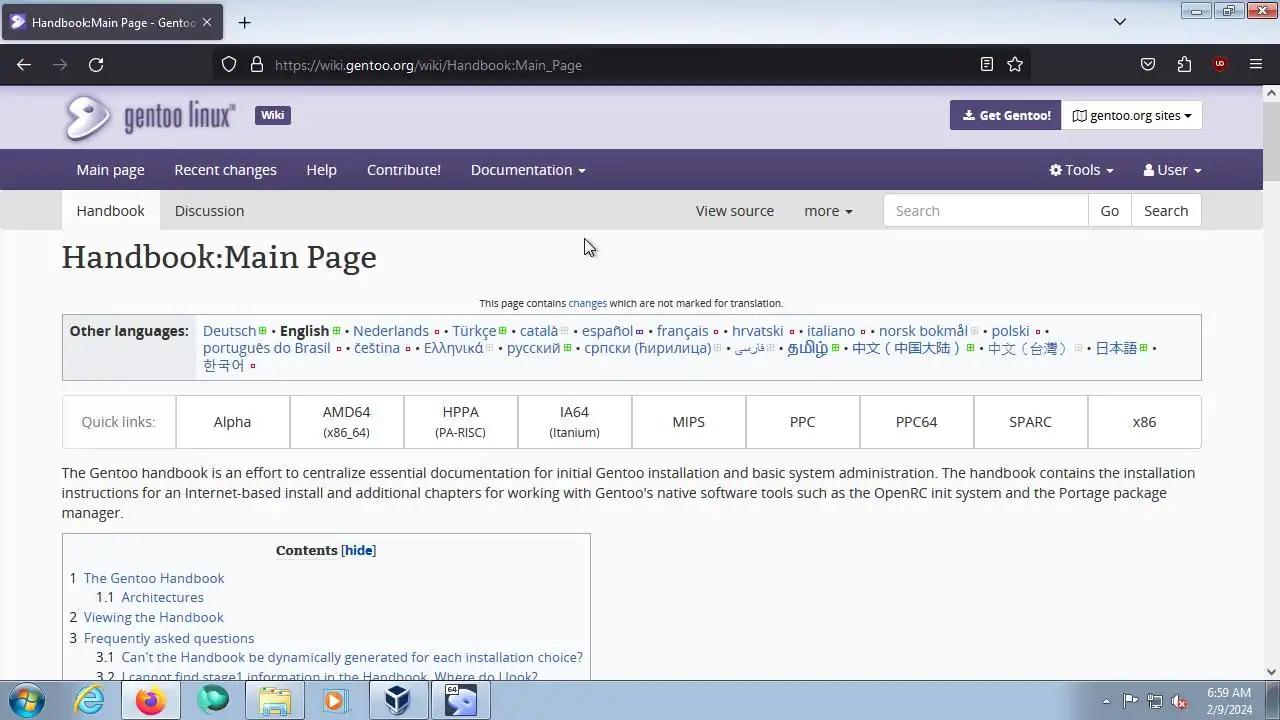Open the Main page navigation item
Screen dimensions: 1280x720
point(111,170)
